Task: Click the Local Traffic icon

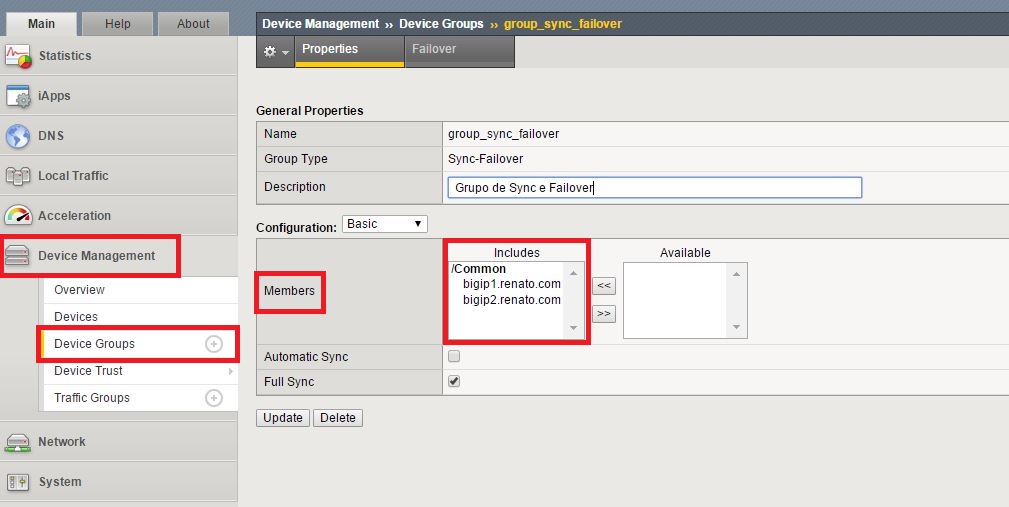Action: pos(19,176)
